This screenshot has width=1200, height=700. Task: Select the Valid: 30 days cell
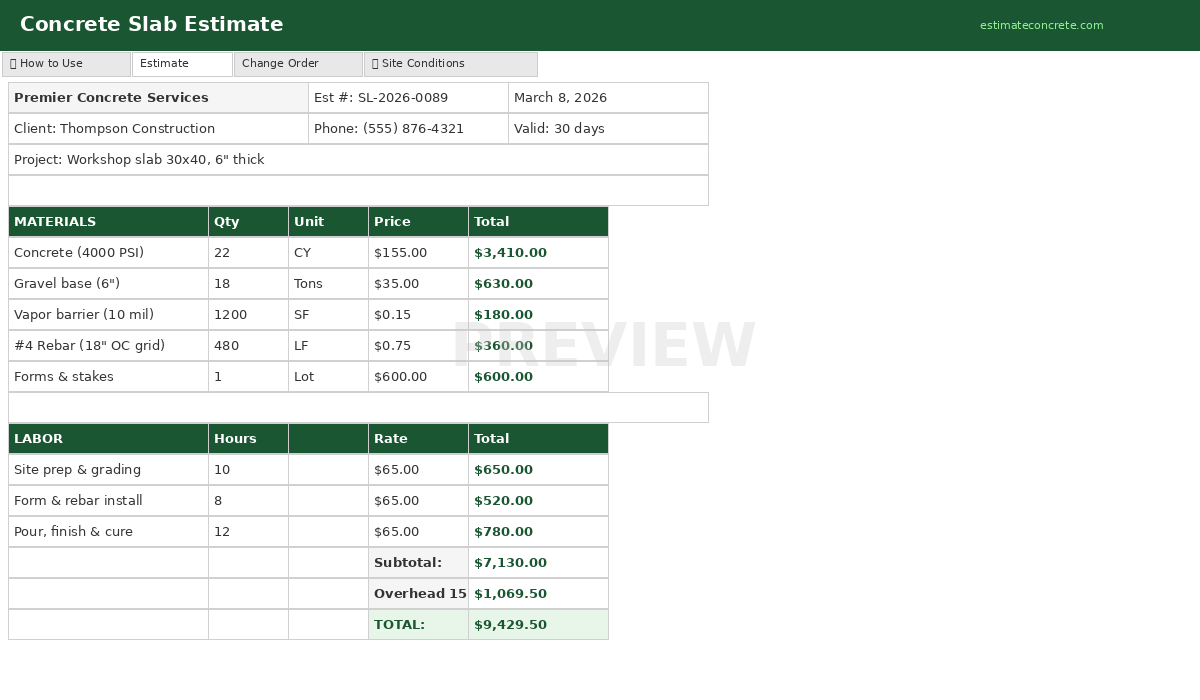coord(608,128)
